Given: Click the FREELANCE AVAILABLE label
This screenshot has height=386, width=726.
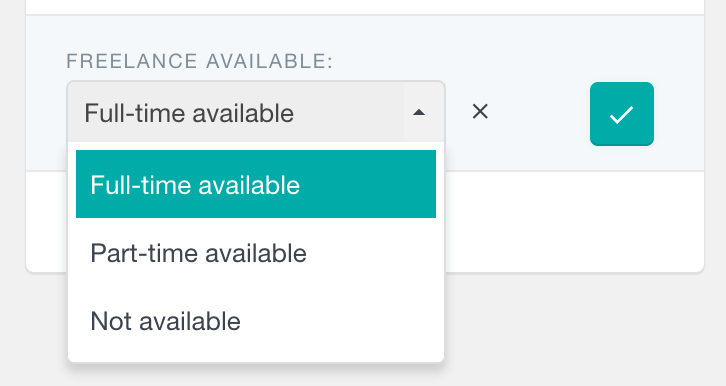Looking at the screenshot, I should tap(200, 61).
